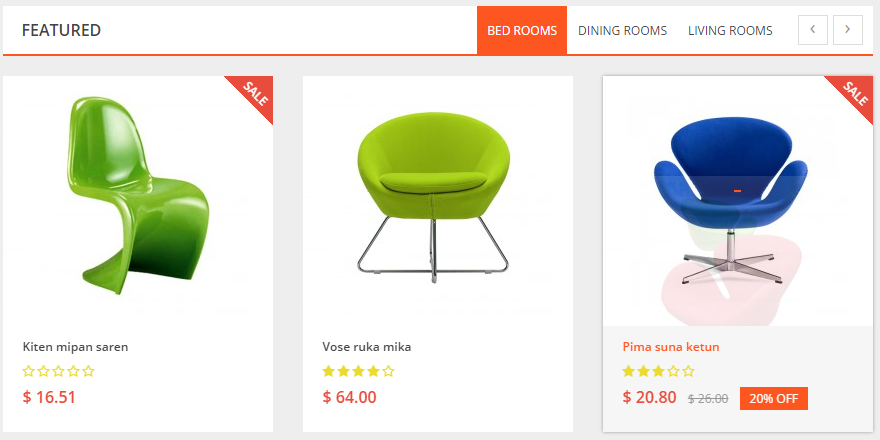Click the 20% OFF badge
Screen dimensions: 880x440
[773, 398]
